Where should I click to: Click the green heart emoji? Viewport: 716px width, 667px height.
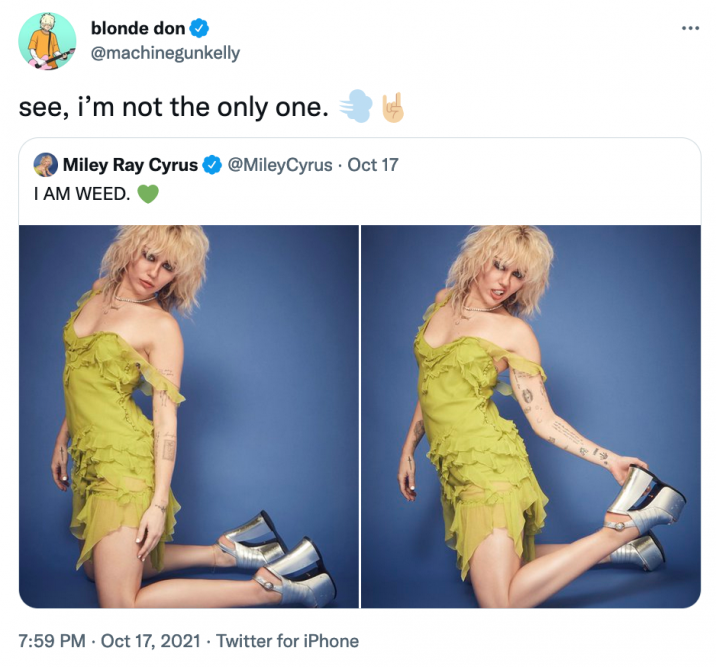coord(147,192)
